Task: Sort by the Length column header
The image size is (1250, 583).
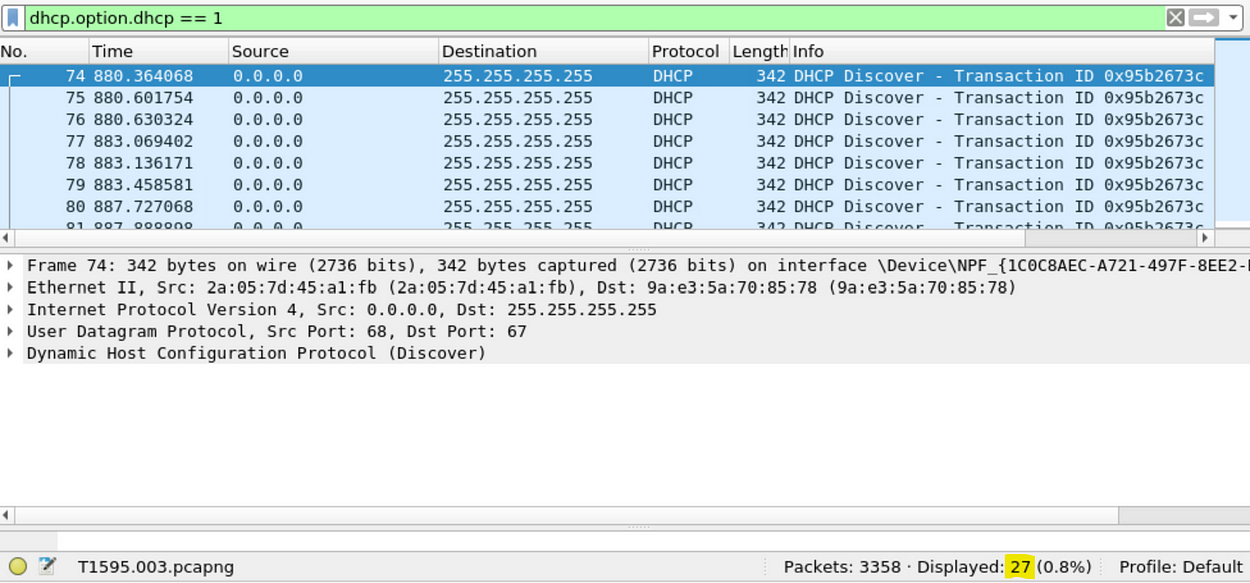Action: coord(759,52)
